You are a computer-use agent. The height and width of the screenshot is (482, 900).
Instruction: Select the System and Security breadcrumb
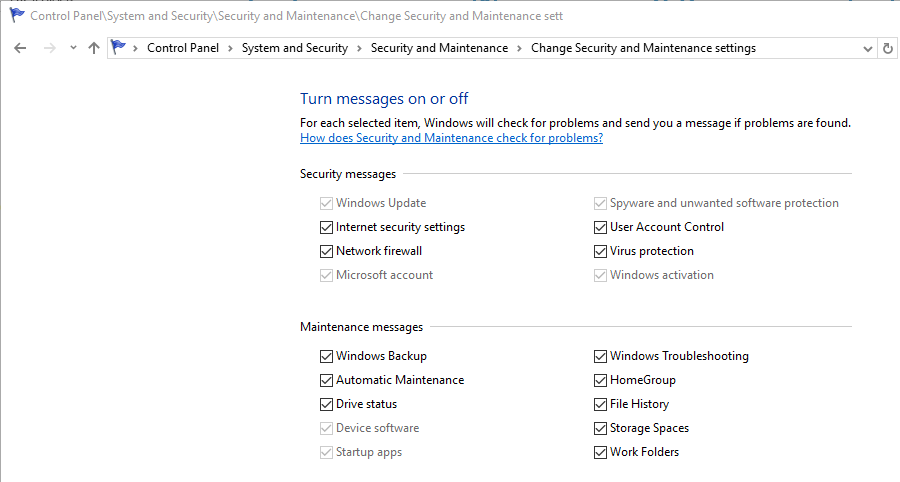click(294, 48)
